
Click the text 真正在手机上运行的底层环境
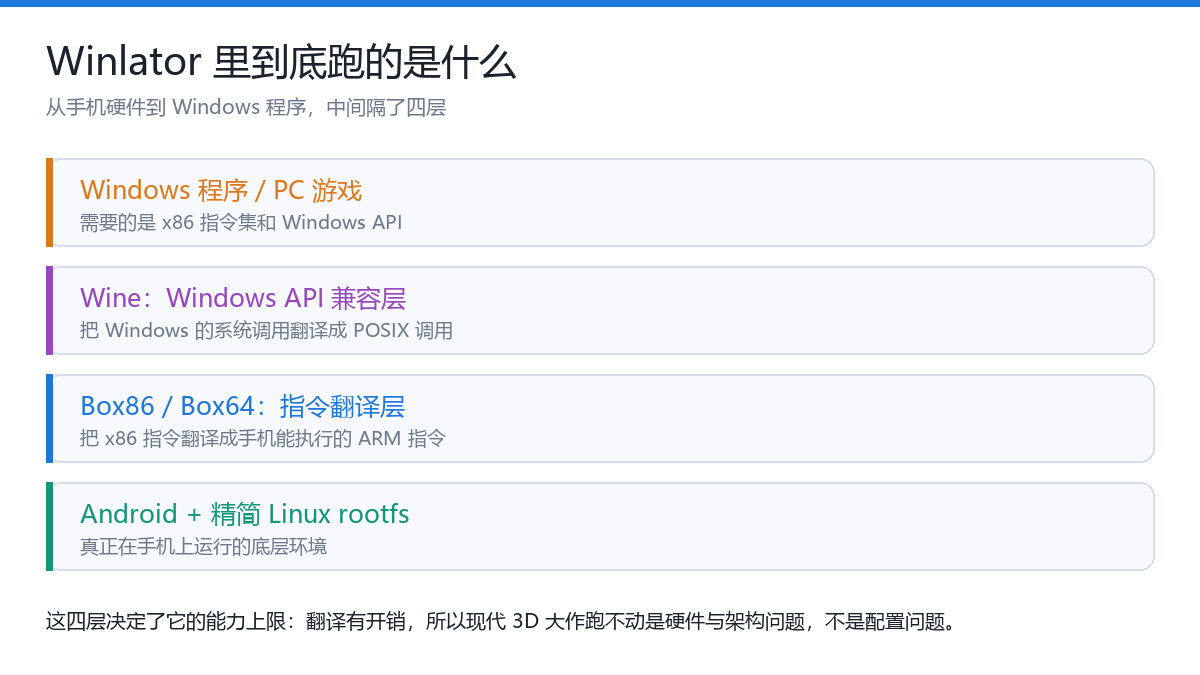click(203, 546)
